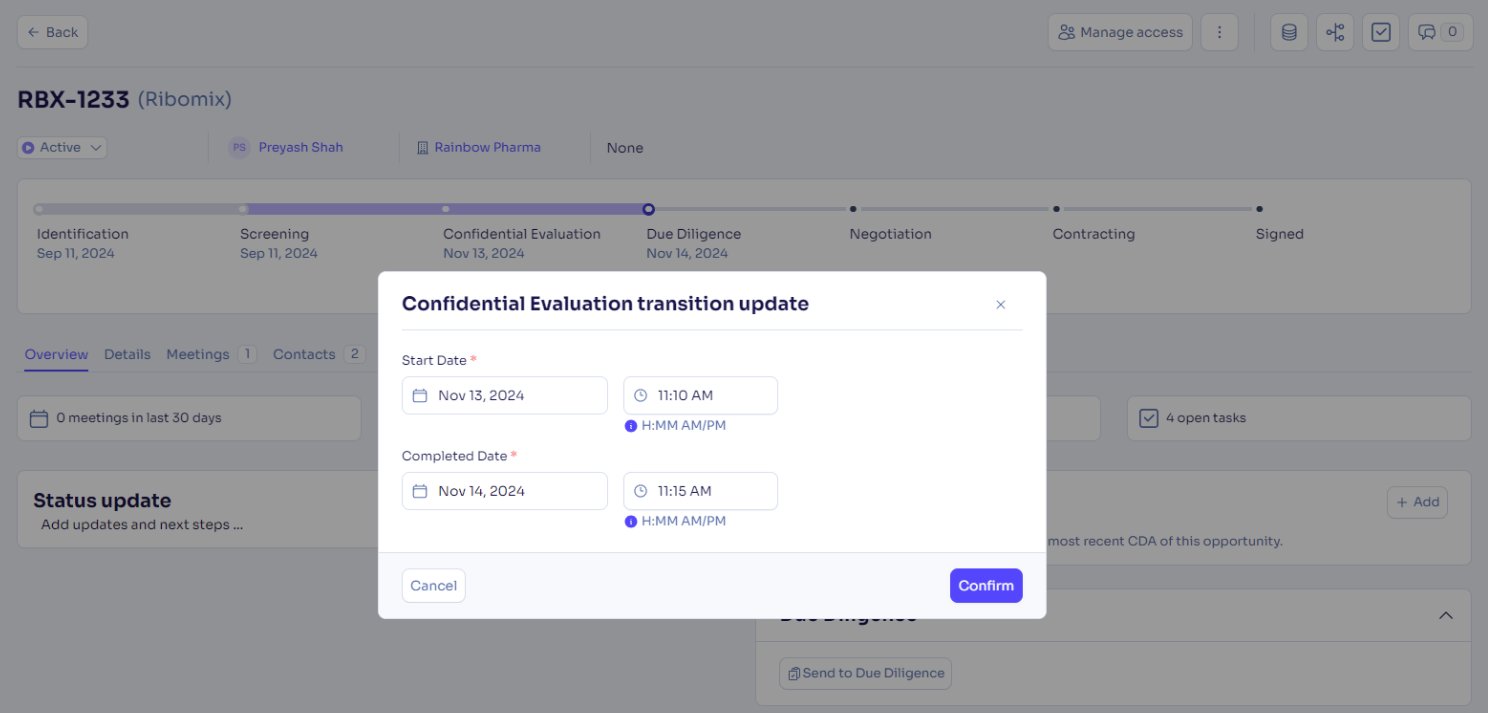Edit the 11:15 AM time field

(x=701, y=491)
